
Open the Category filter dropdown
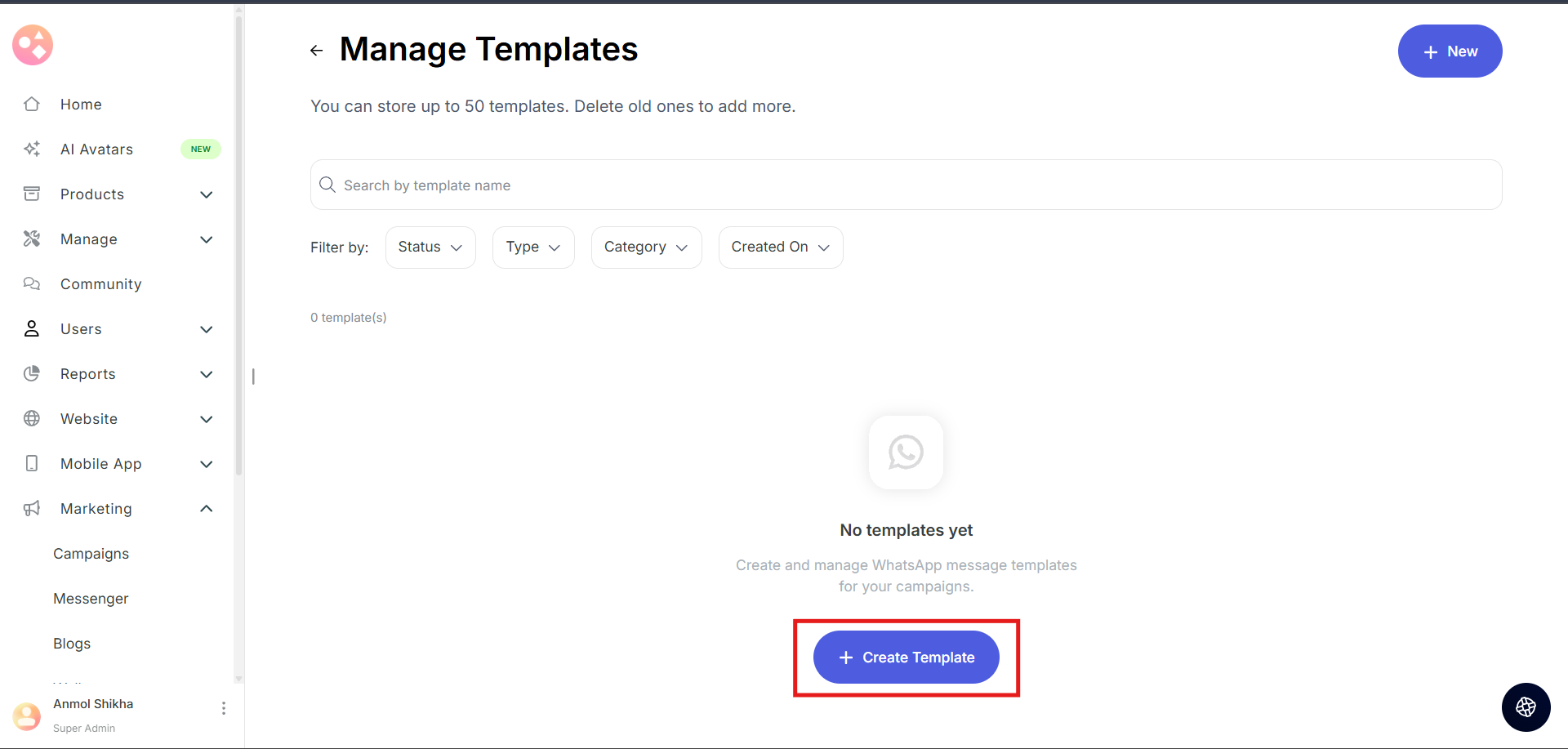tap(646, 247)
